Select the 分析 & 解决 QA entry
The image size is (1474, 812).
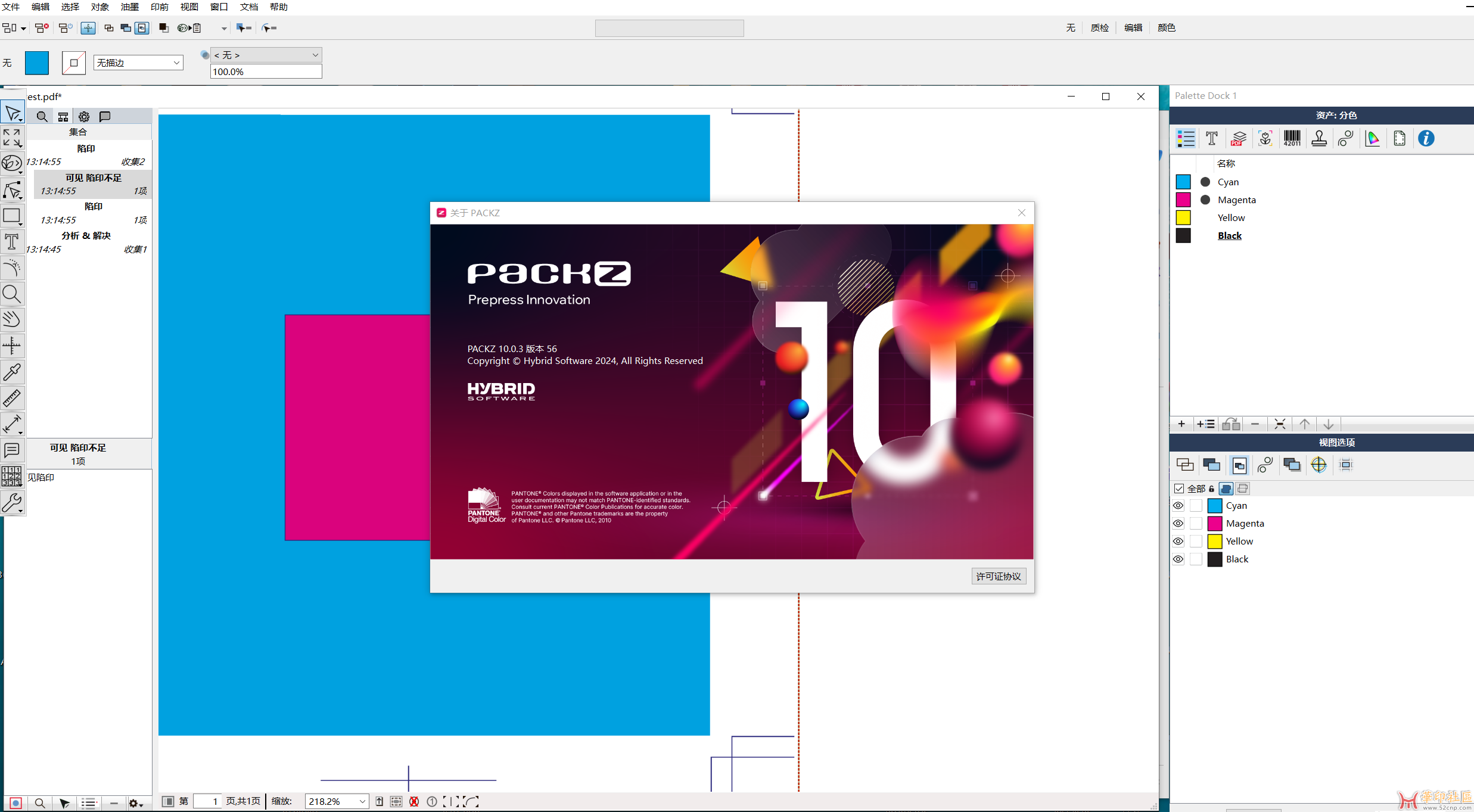(x=86, y=242)
